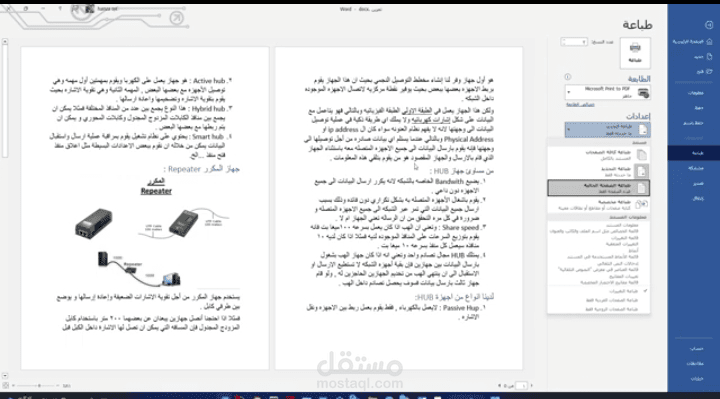
Task: Click the preview zoom slider
Action: tap(35, 386)
